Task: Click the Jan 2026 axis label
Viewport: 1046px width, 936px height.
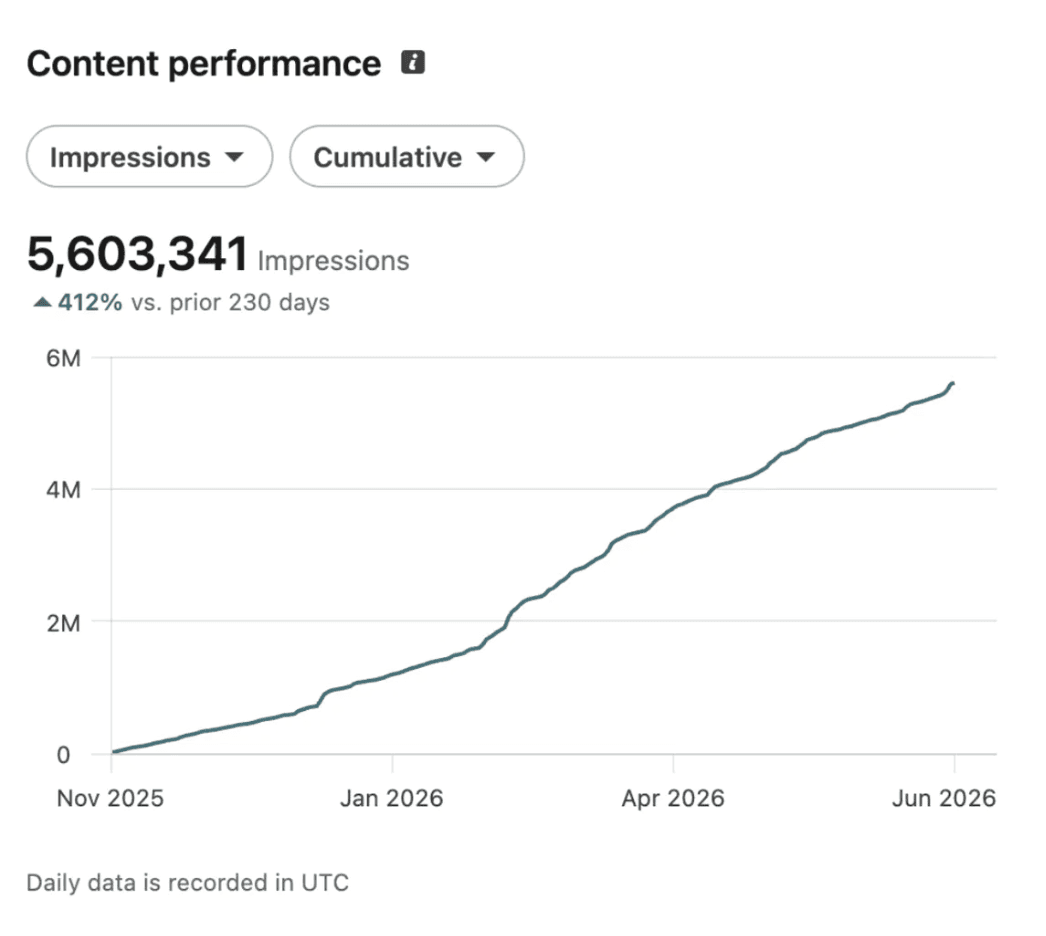Action: pos(392,798)
